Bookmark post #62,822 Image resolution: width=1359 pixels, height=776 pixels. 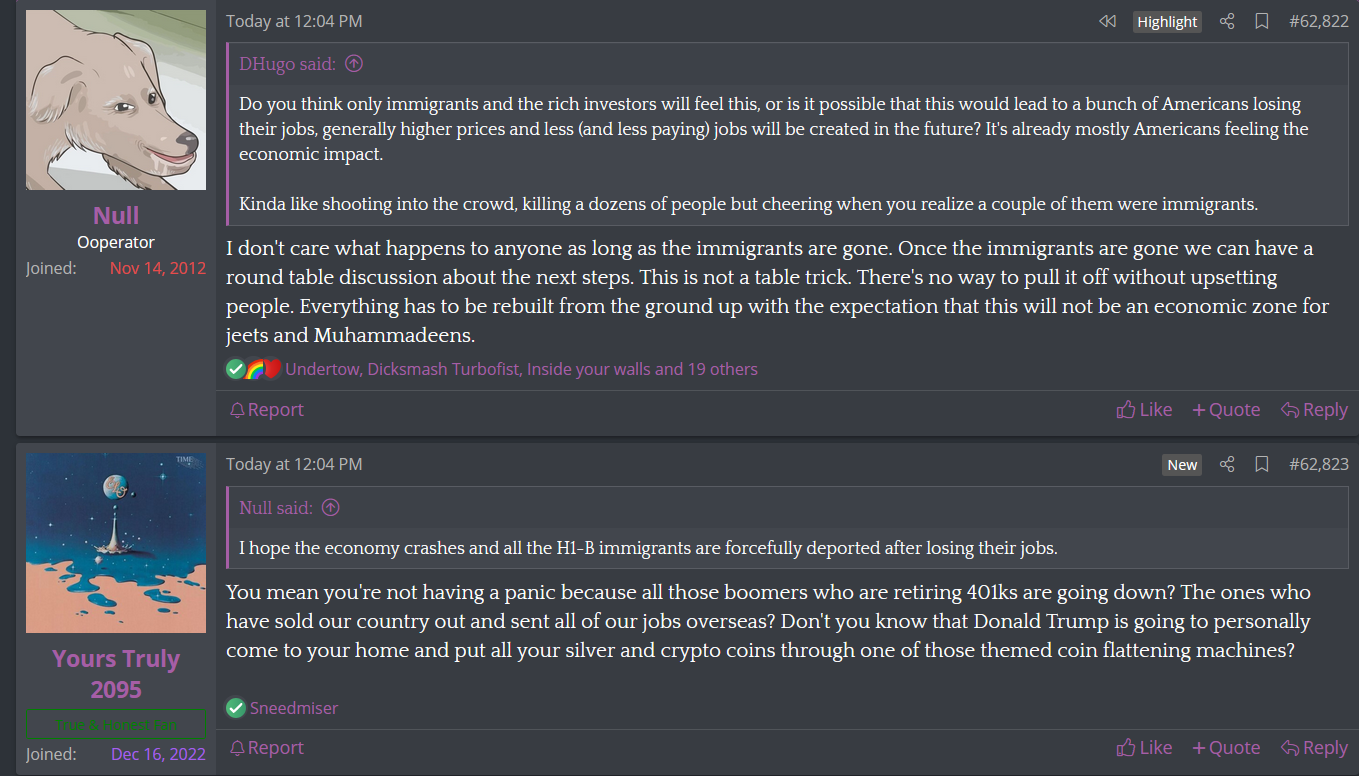tap(1262, 21)
